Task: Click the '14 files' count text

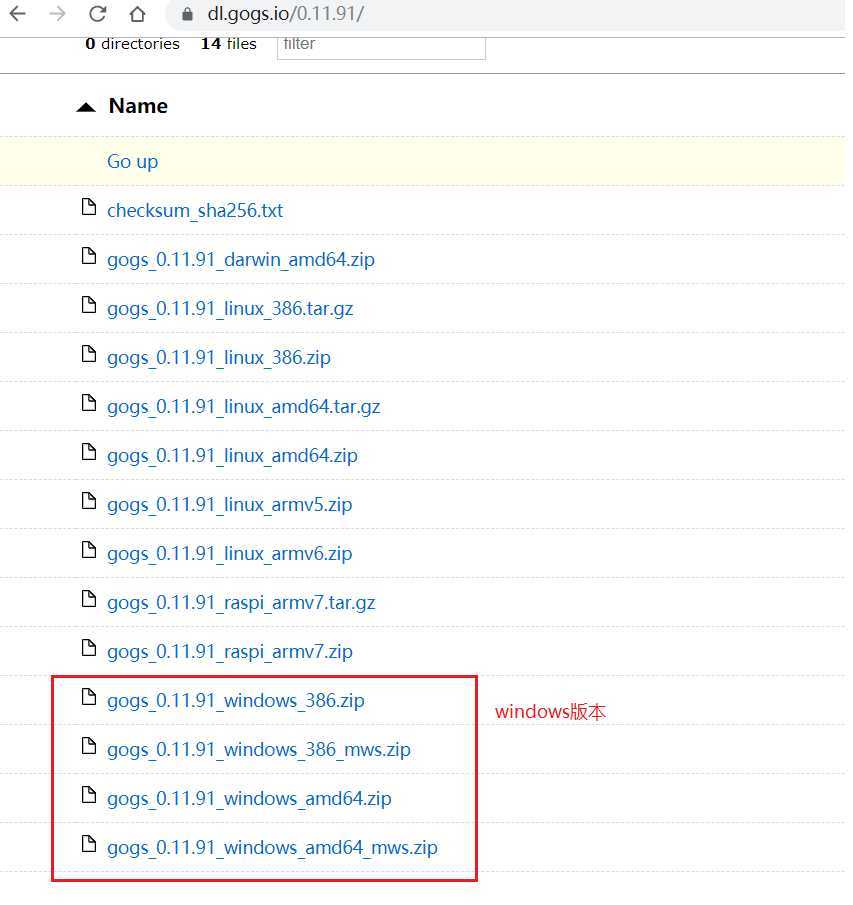Action: click(x=229, y=44)
